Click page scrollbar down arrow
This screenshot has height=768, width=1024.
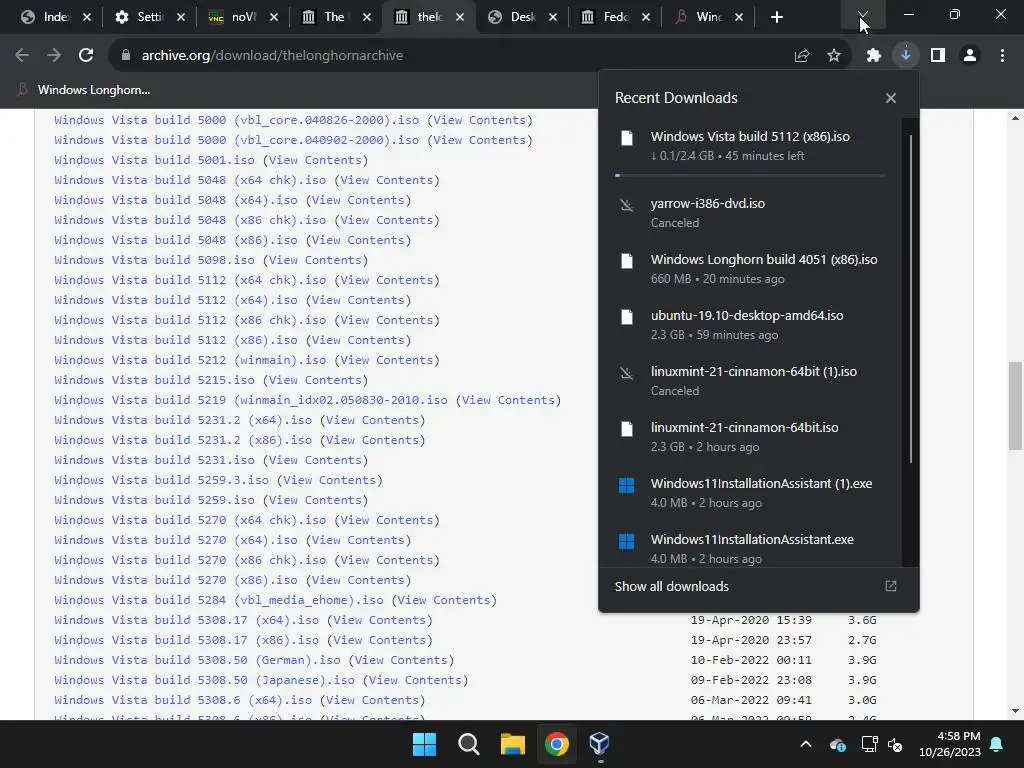1015,711
